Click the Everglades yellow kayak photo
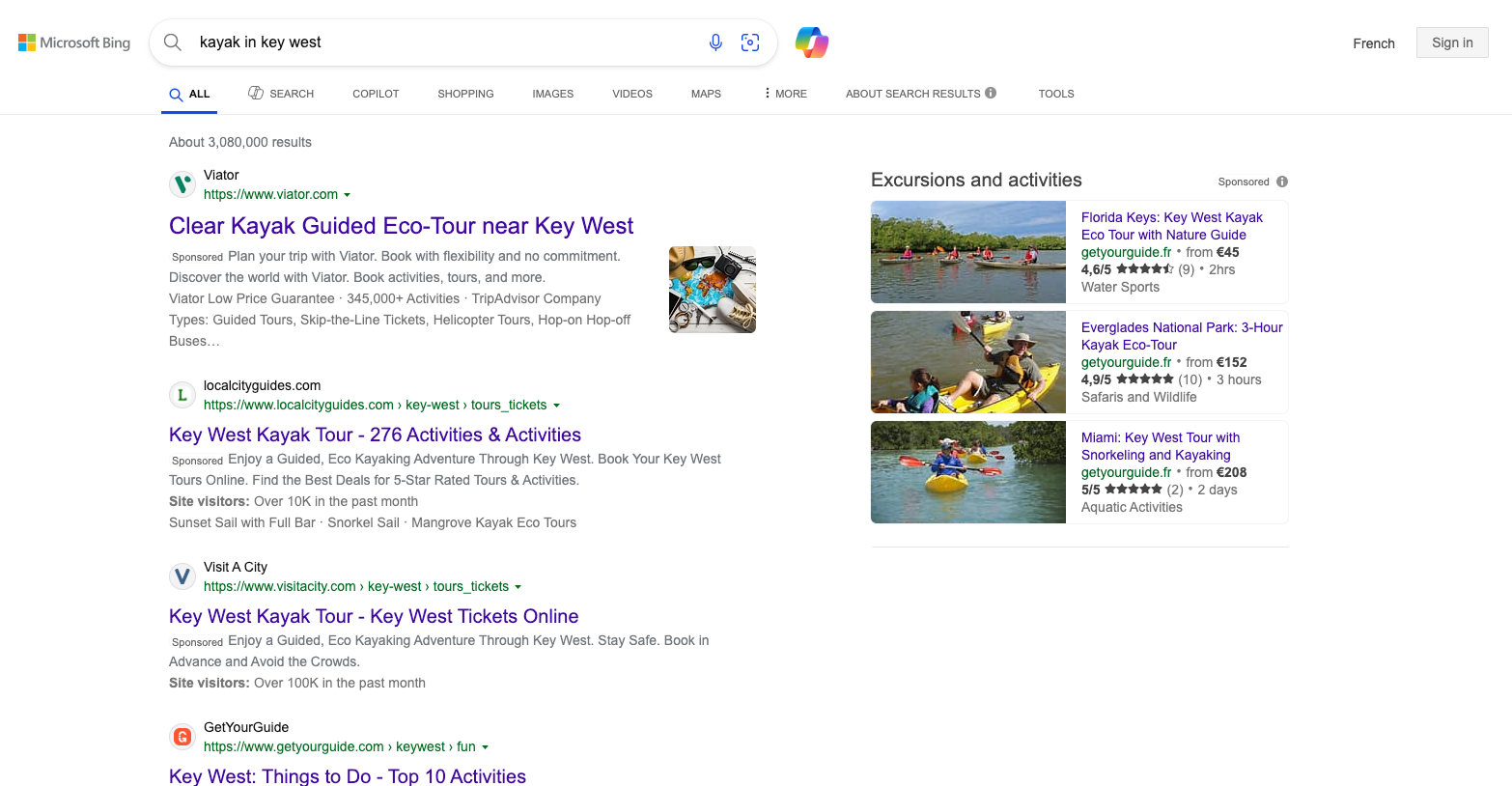Image resolution: width=1512 pixels, height=786 pixels. (968, 362)
